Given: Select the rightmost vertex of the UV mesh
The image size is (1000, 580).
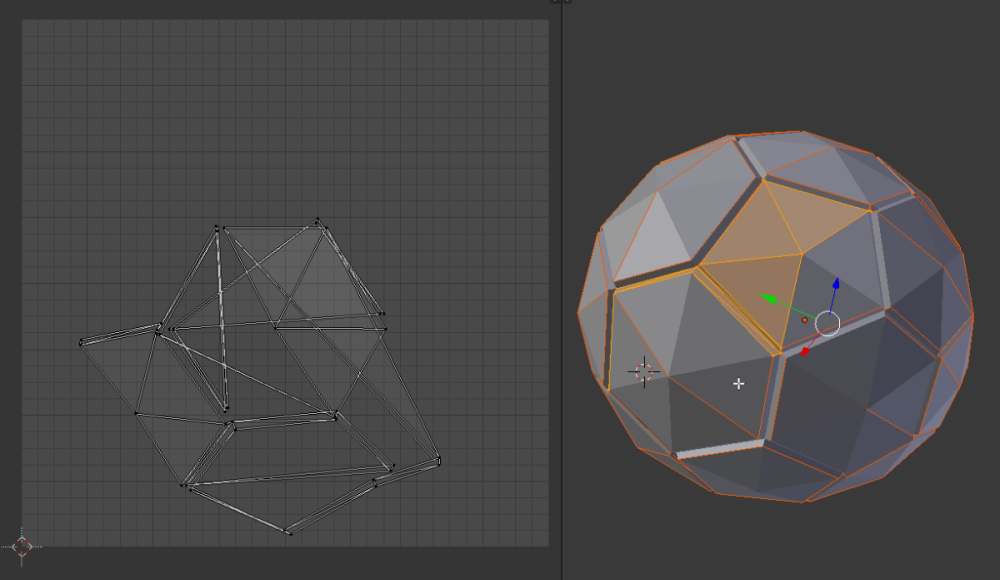Looking at the screenshot, I should 438,460.
